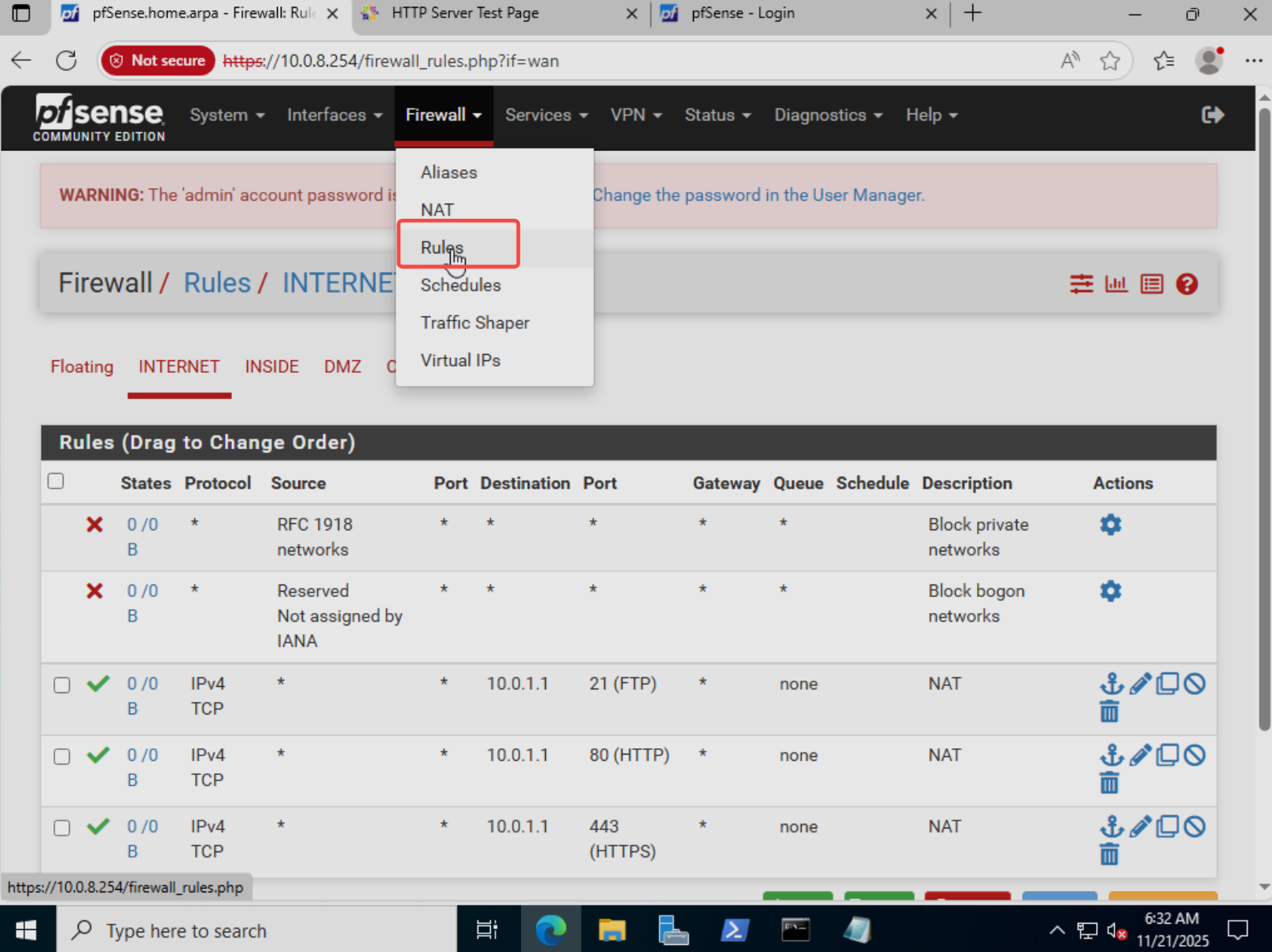Viewport: 1272px width, 952px height.
Task: Expand the VPN menu
Action: [636, 115]
